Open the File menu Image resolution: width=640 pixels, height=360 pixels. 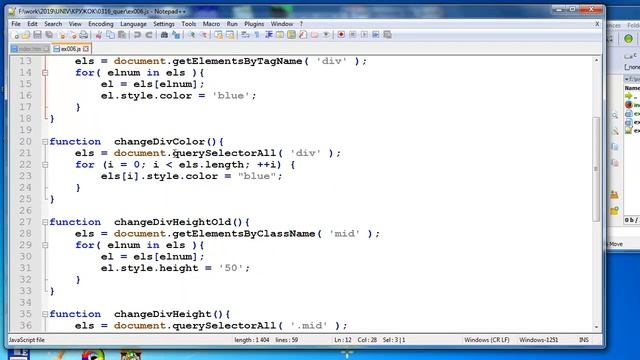16,24
